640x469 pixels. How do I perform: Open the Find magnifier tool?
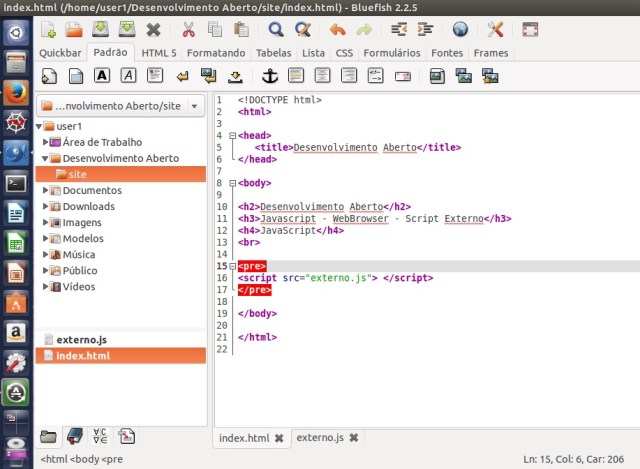(275, 29)
